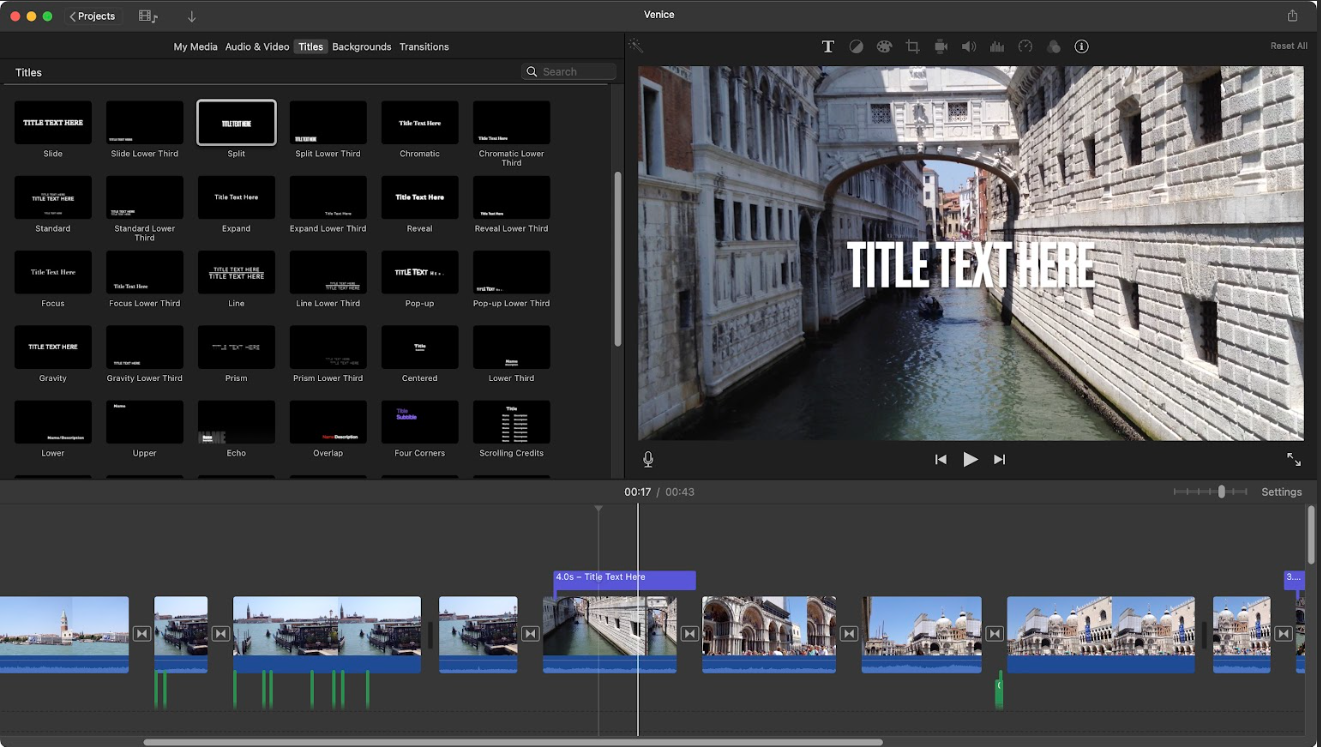Open the noise reduction equalizer icon
1321x747 pixels.
996,47
